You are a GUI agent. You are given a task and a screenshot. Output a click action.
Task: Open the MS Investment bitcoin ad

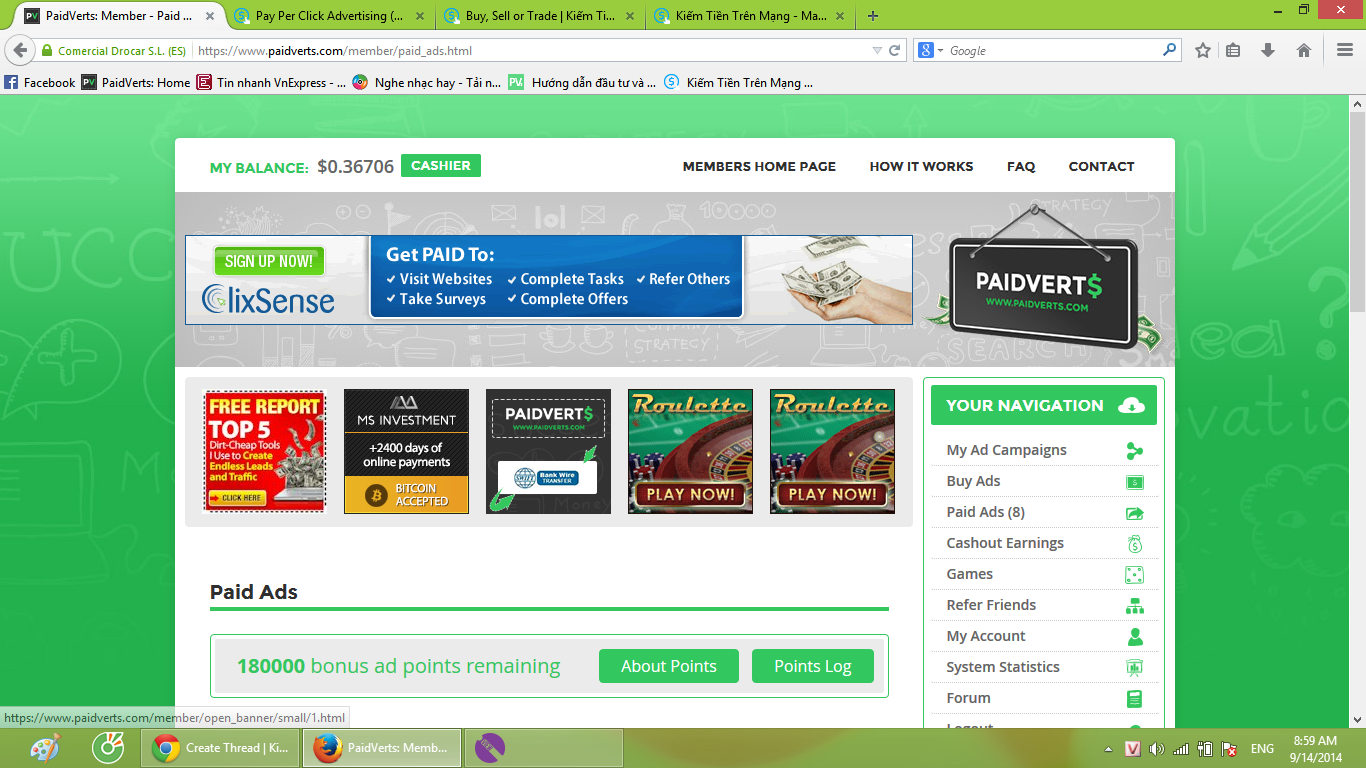tap(406, 452)
